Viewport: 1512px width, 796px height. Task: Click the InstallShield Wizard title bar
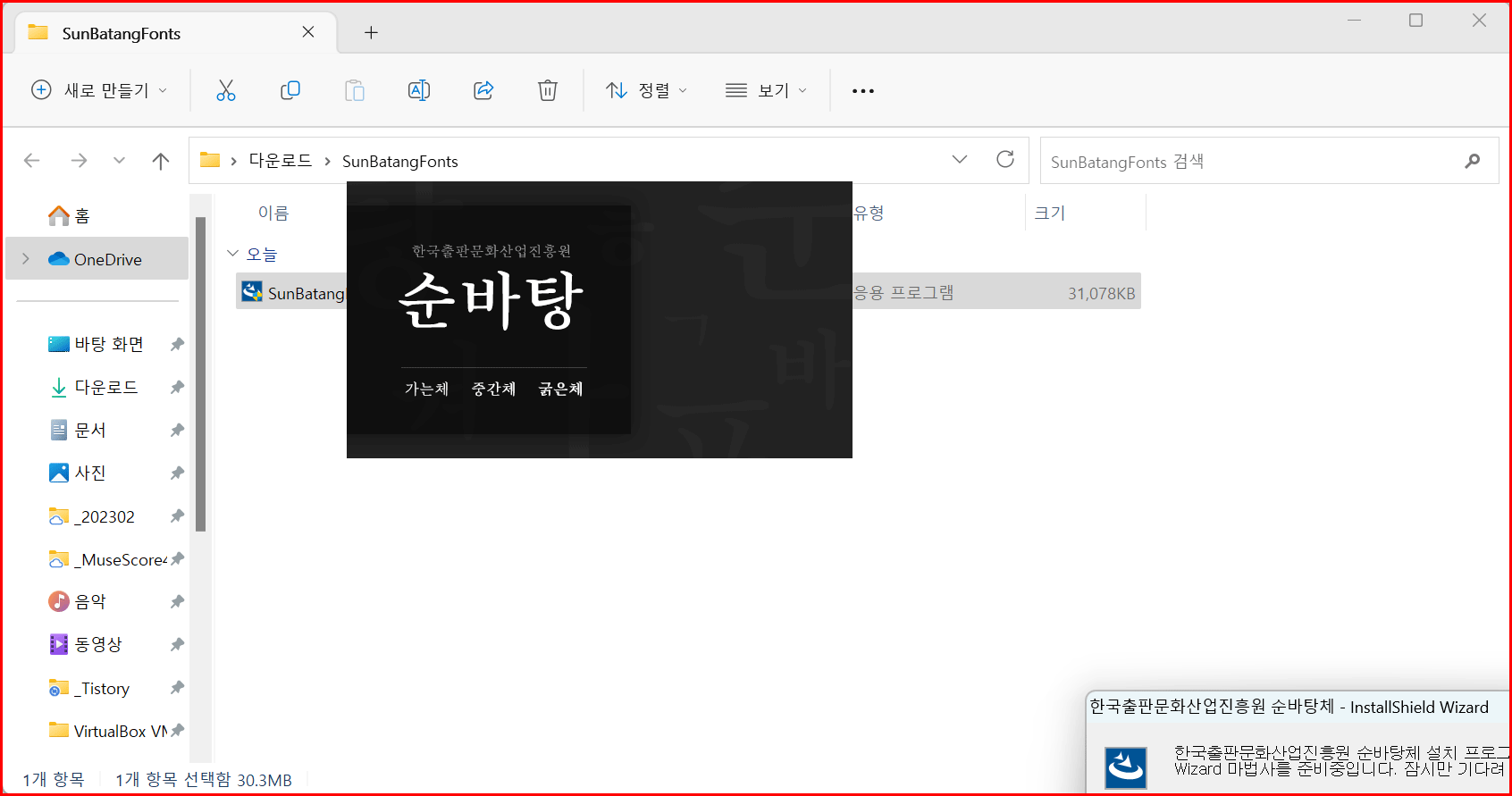coord(1298,707)
